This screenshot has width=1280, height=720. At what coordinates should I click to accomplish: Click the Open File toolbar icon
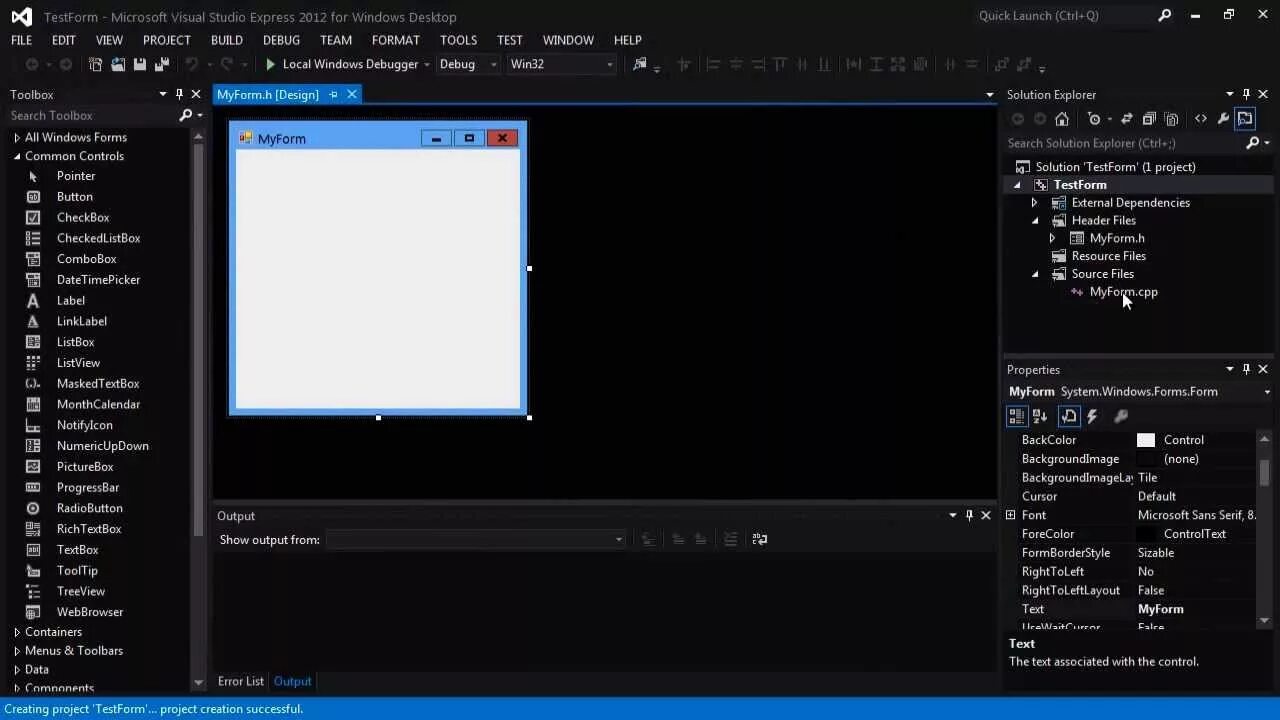118,64
